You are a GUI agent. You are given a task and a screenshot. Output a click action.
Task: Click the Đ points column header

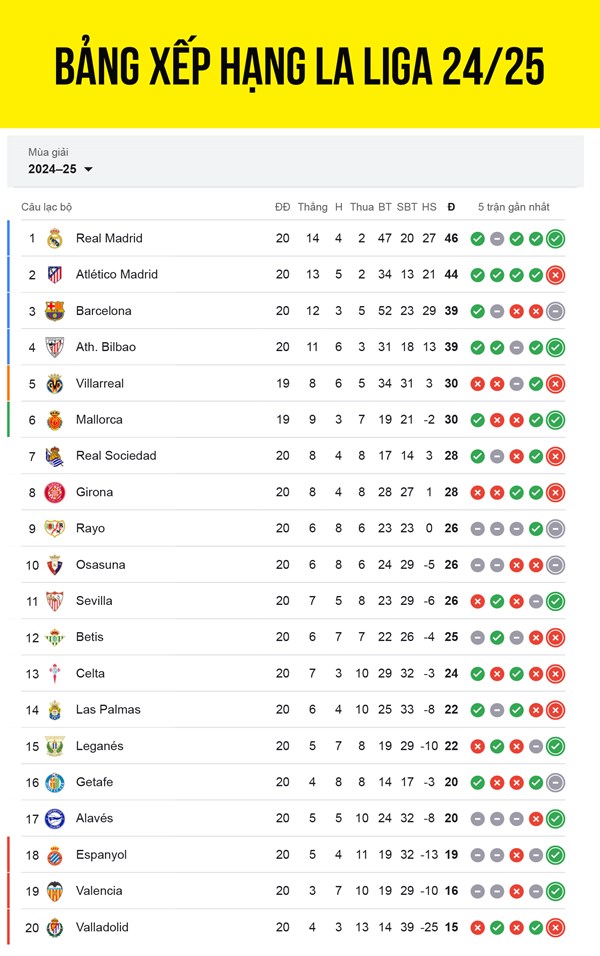tap(451, 207)
